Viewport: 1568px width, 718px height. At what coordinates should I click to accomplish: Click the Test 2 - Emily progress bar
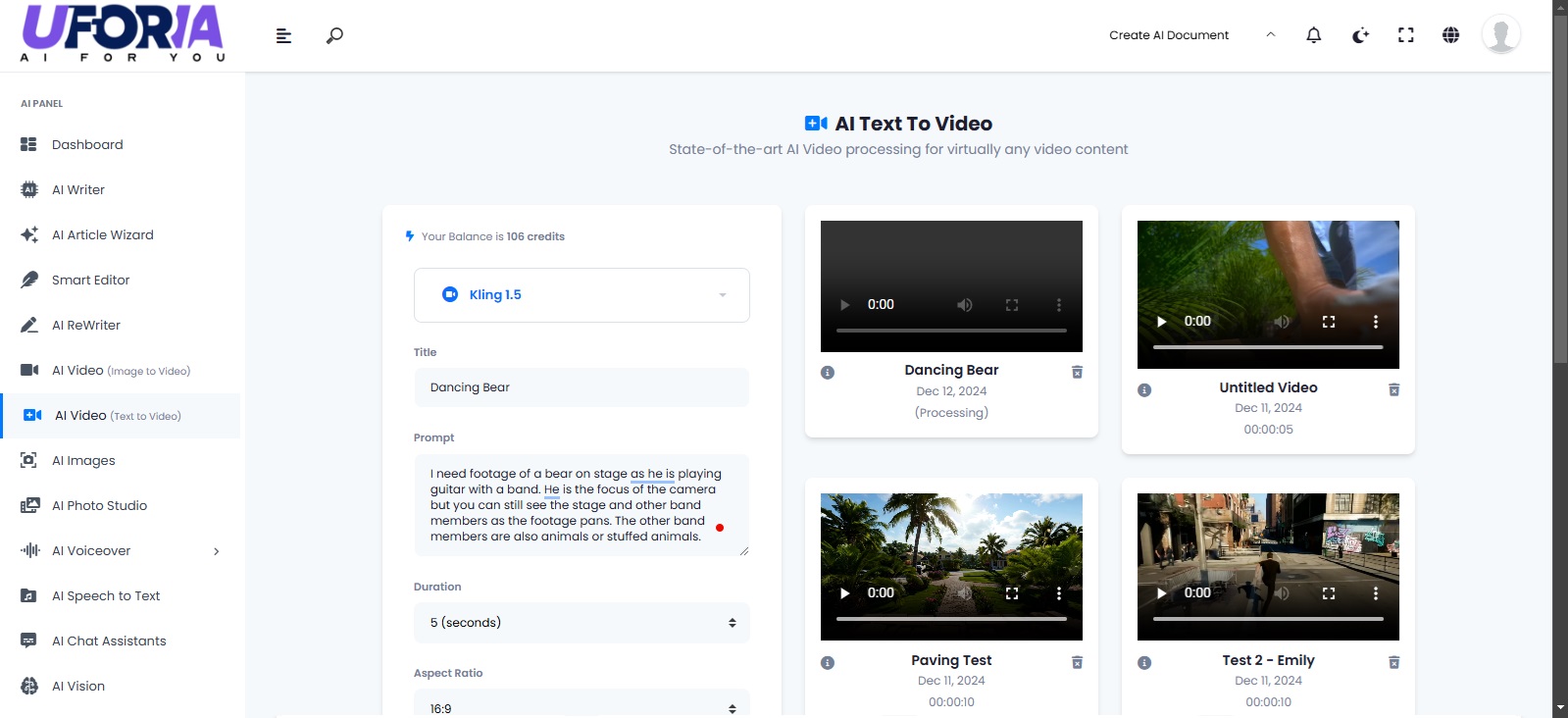click(x=1268, y=619)
